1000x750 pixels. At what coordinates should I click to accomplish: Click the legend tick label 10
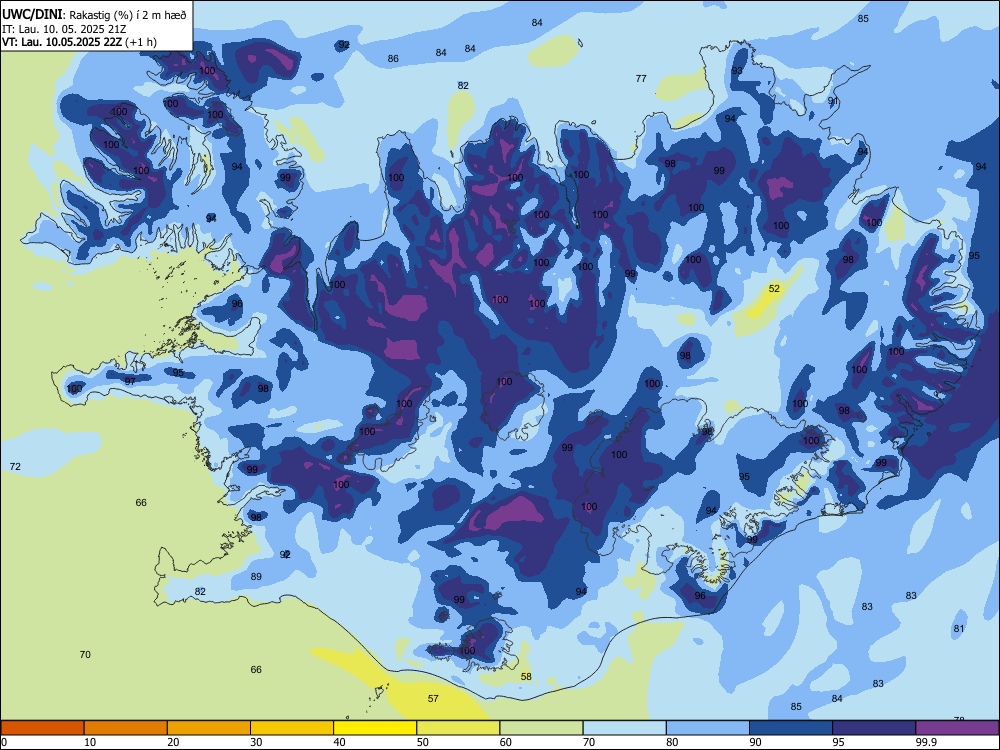(x=90, y=742)
